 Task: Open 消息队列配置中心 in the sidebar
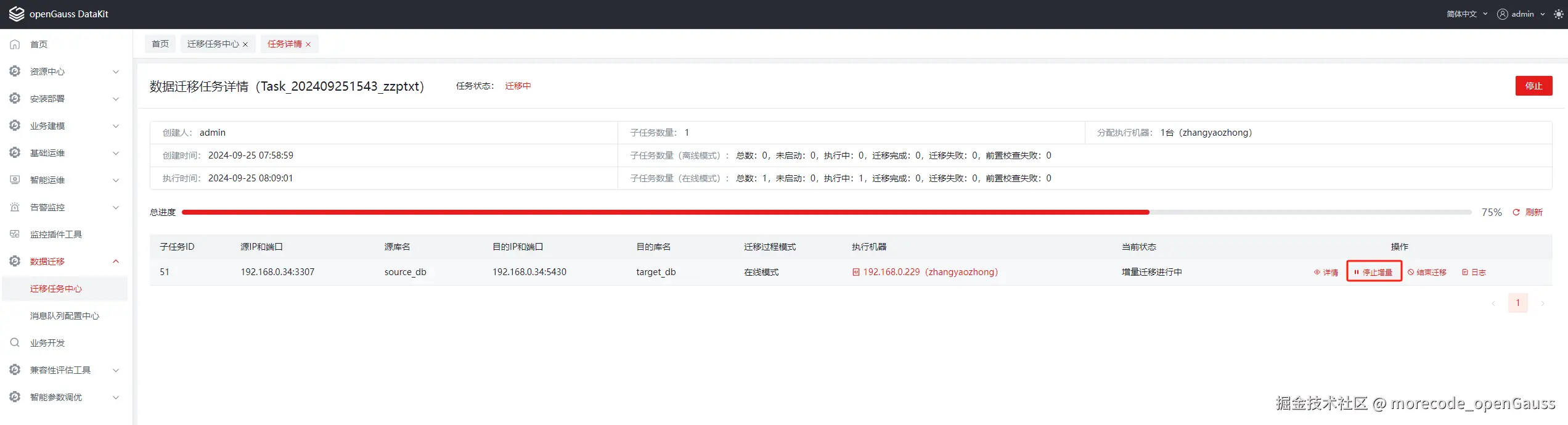tap(65, 316)
